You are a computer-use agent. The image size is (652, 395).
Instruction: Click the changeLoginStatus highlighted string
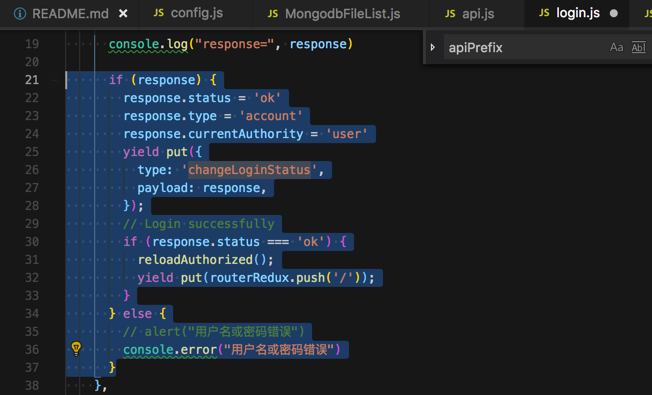(x=249, y=170)
